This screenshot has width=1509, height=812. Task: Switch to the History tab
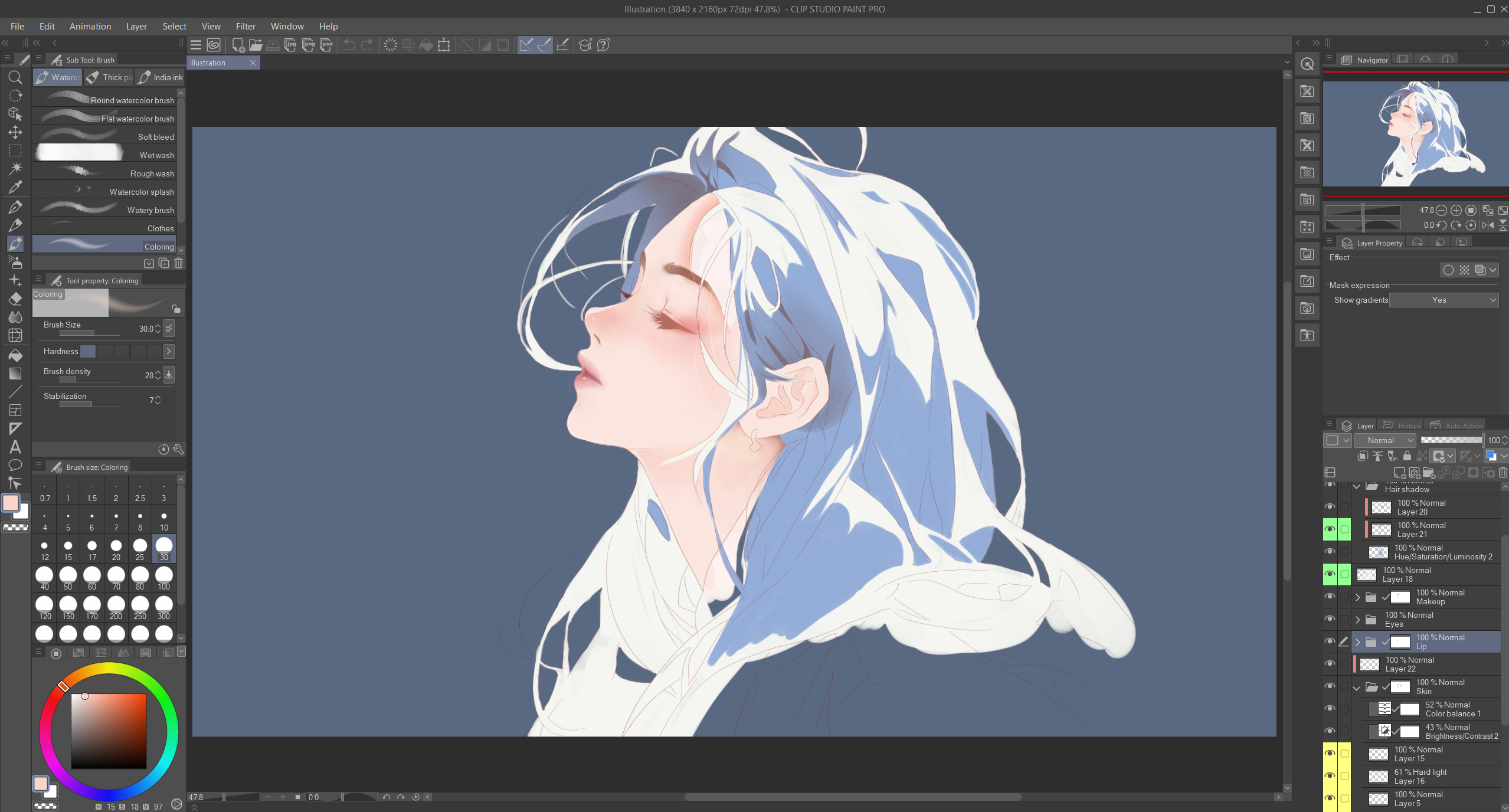point(1402,425)
